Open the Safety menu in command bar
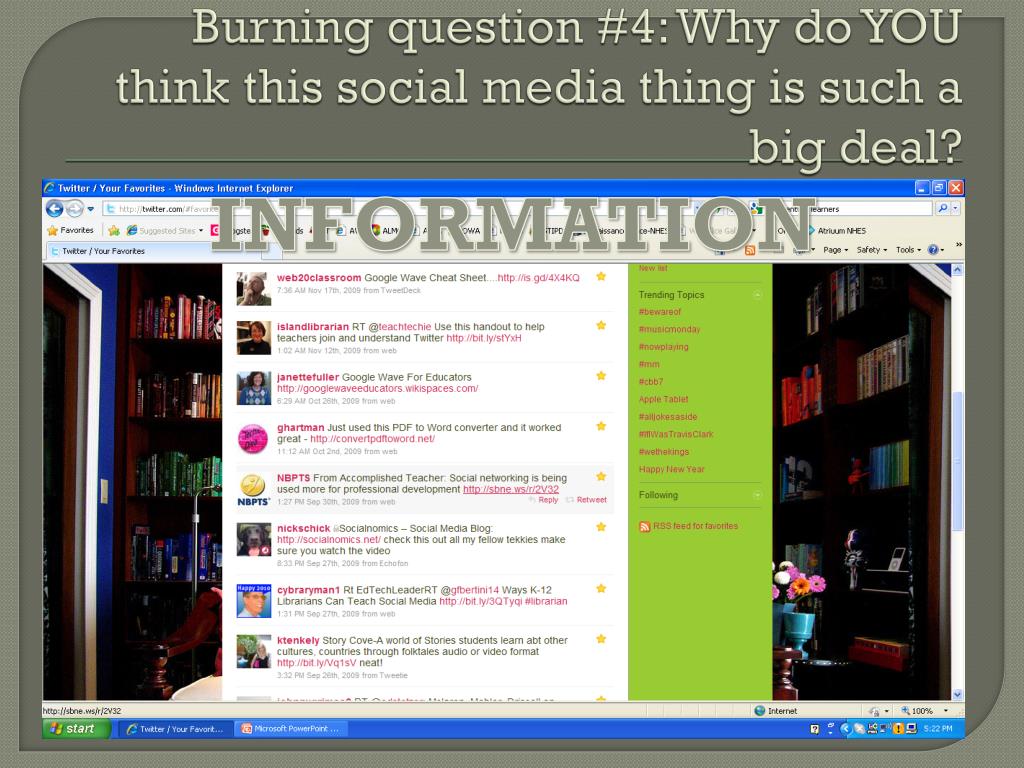 [x=871, y=250]
